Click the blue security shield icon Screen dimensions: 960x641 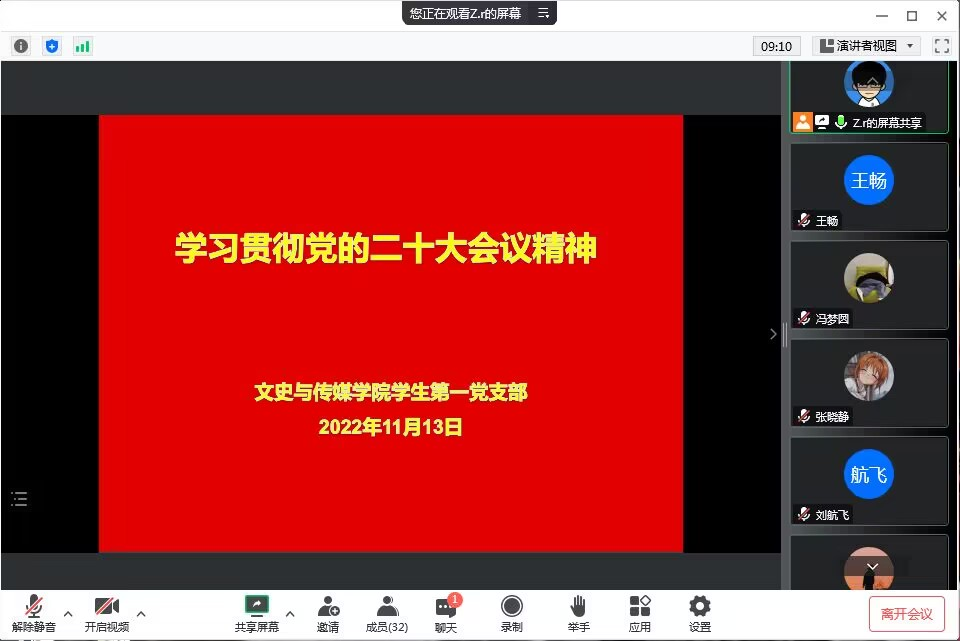[52, 46]
